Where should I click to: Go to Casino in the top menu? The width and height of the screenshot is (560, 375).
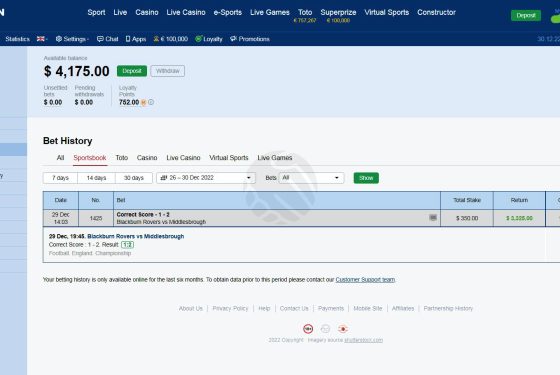point(147,12)
